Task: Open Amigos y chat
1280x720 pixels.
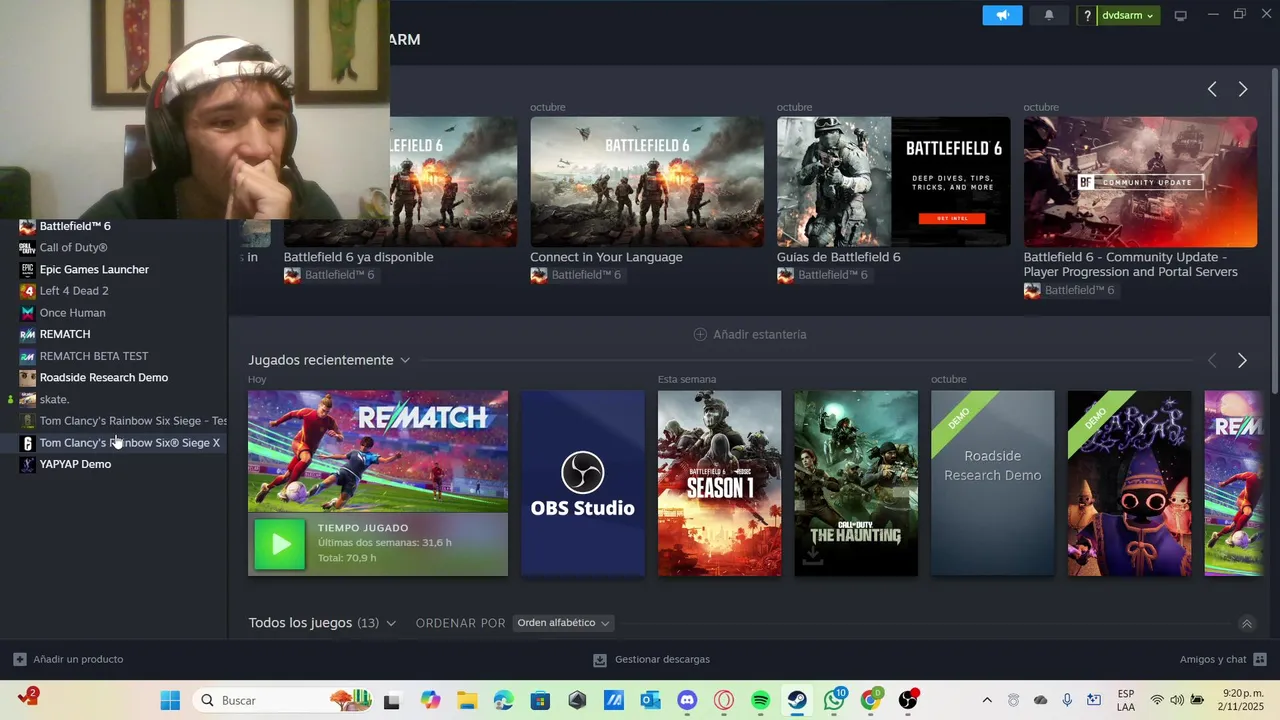Action: coord(1223,659)
